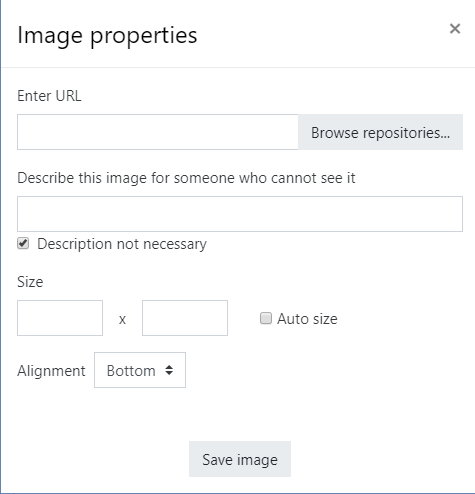Viewport: 475px width, 494px height.
Task: Open the Alignment dropdown showing Bottom
Action: (x=140, y=370)
